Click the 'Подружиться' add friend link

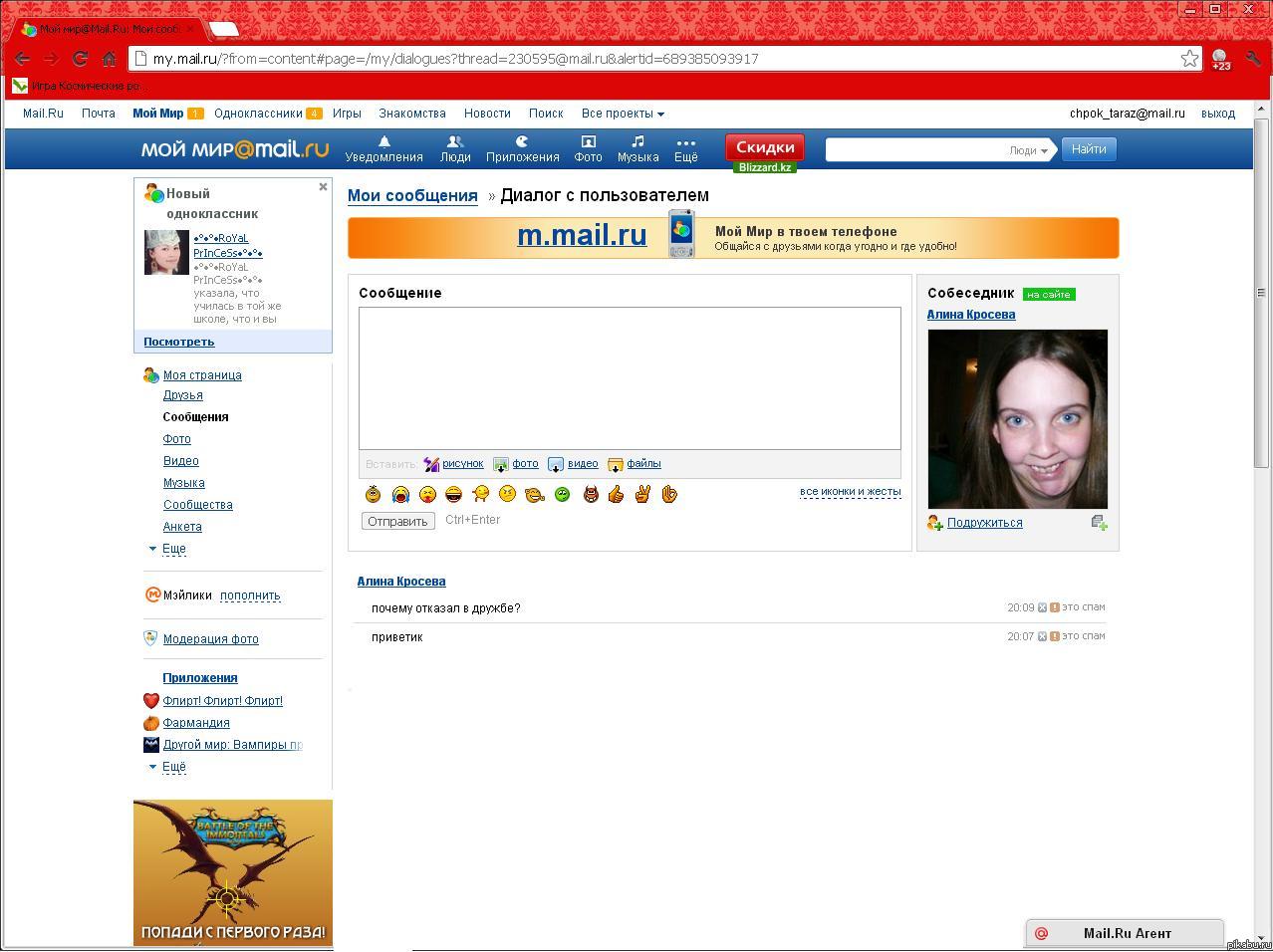[984, 523]
